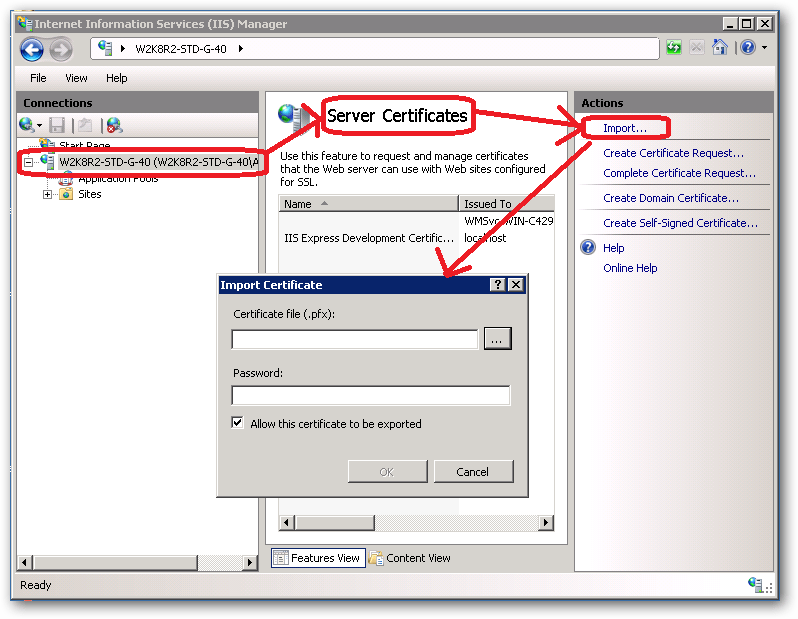Expand the arrow after W2K8R2-STD-G-40 in address bar
Screen dimensions: 798x619
pyautogui.click(x=241, y=49)
